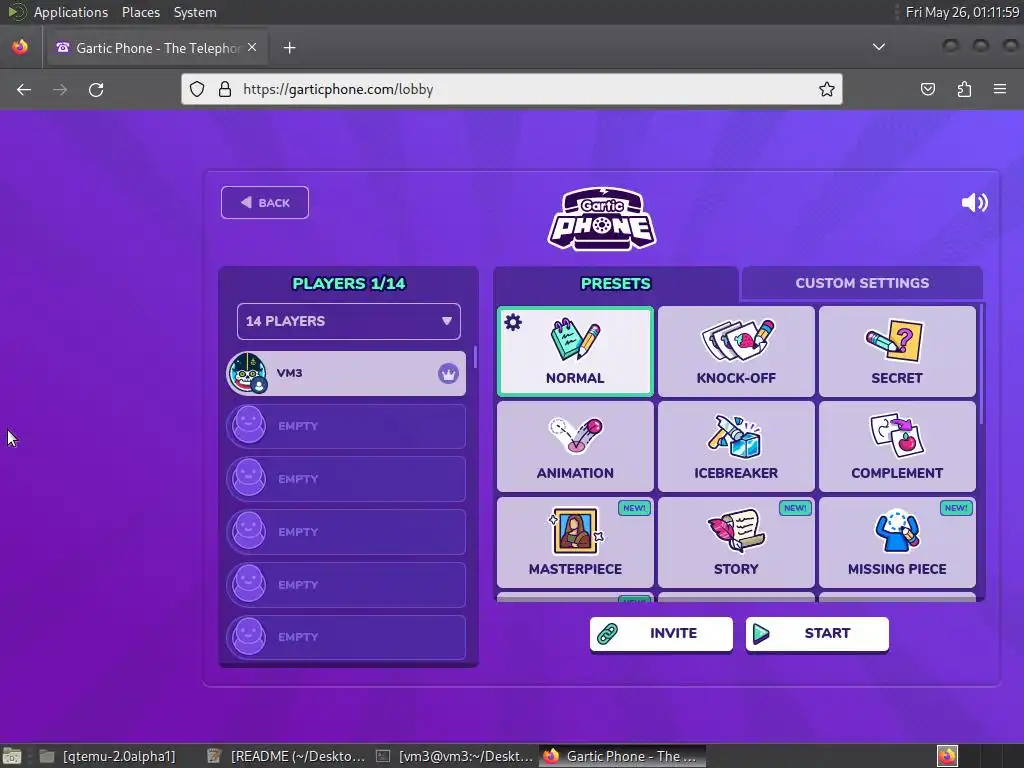Click the Players 1/14 heading
Viewport: 1024px width, 768px height.
tap(349, 283)
